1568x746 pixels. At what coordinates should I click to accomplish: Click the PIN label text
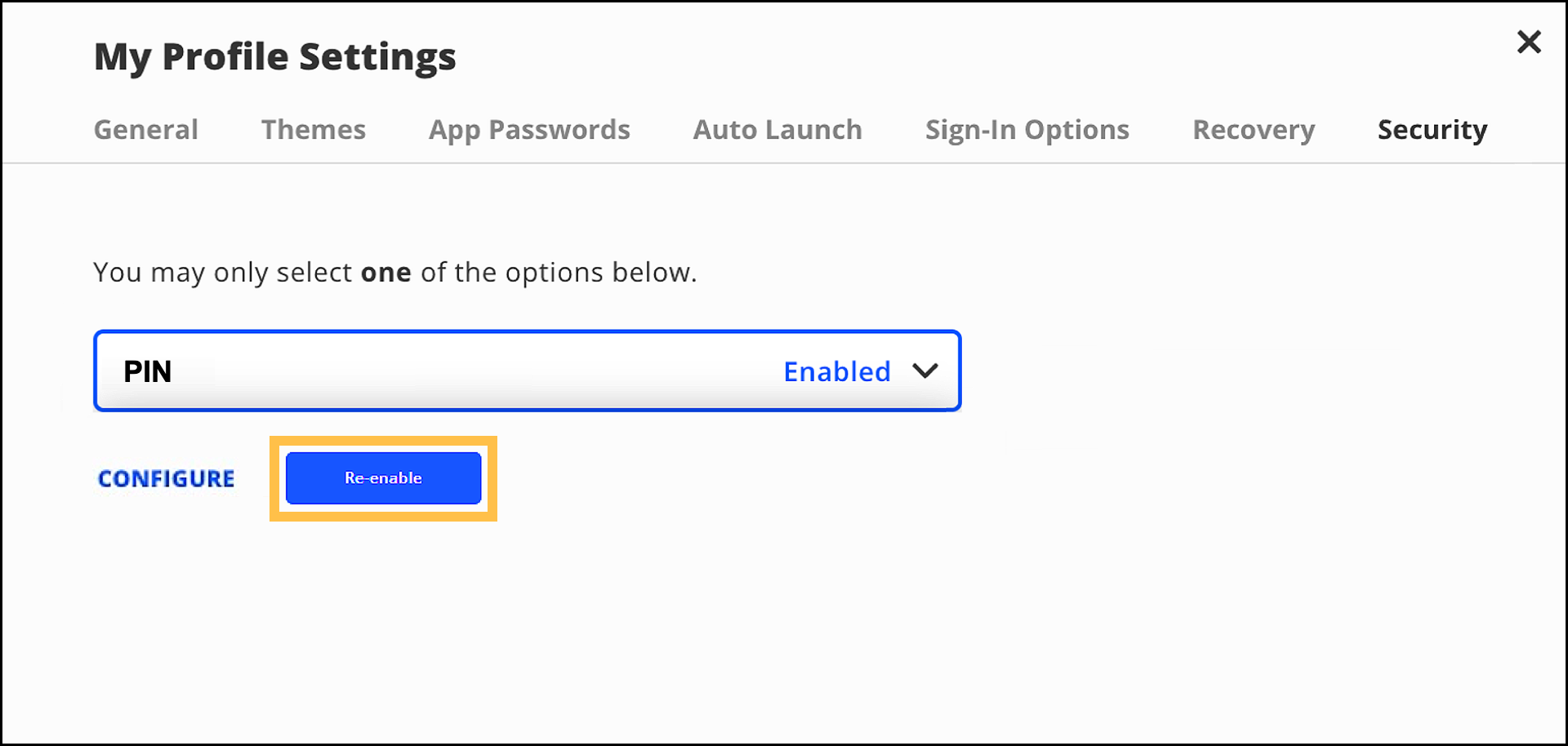coord(149,371)
